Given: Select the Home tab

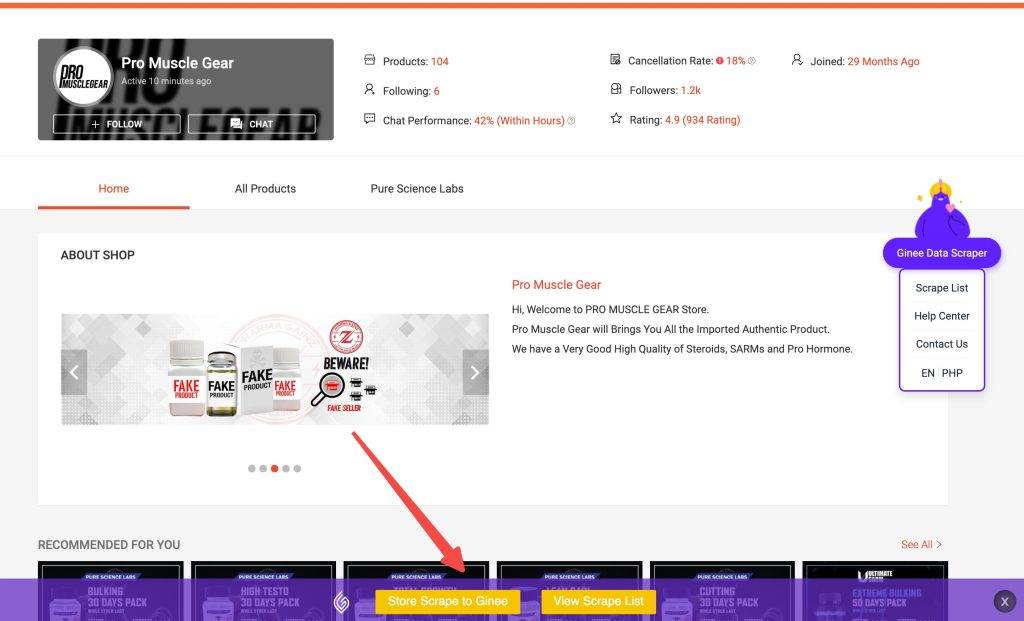Looking at the screenshot, I should click(114, 189).
